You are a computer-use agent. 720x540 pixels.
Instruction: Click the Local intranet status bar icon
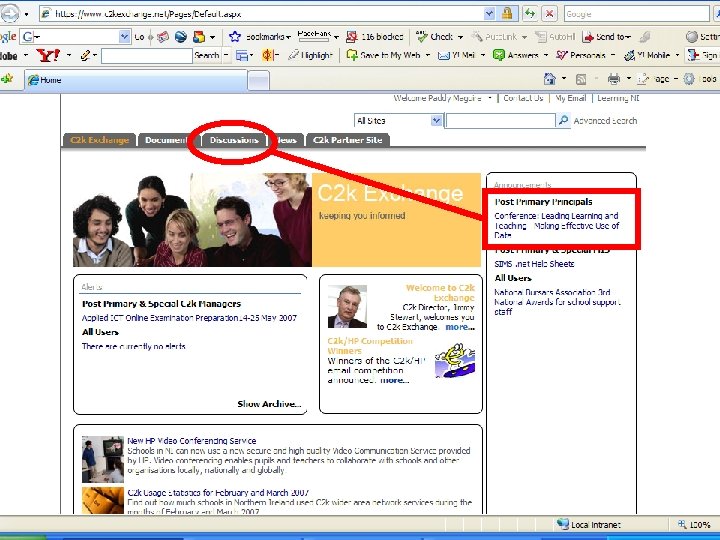tap(562, 524)
